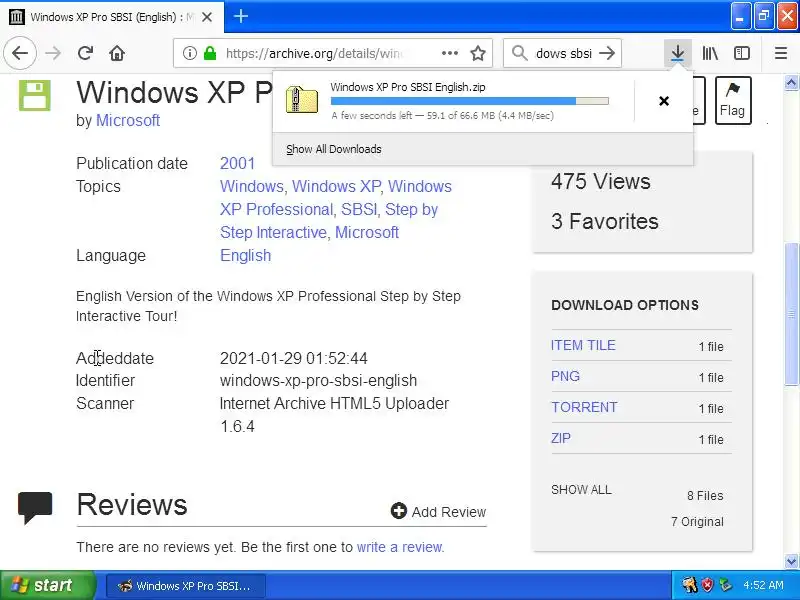800x600 pixels.
Task: Bookmark this page with the star
Action: pyautogui.click(x=478, y=53)
